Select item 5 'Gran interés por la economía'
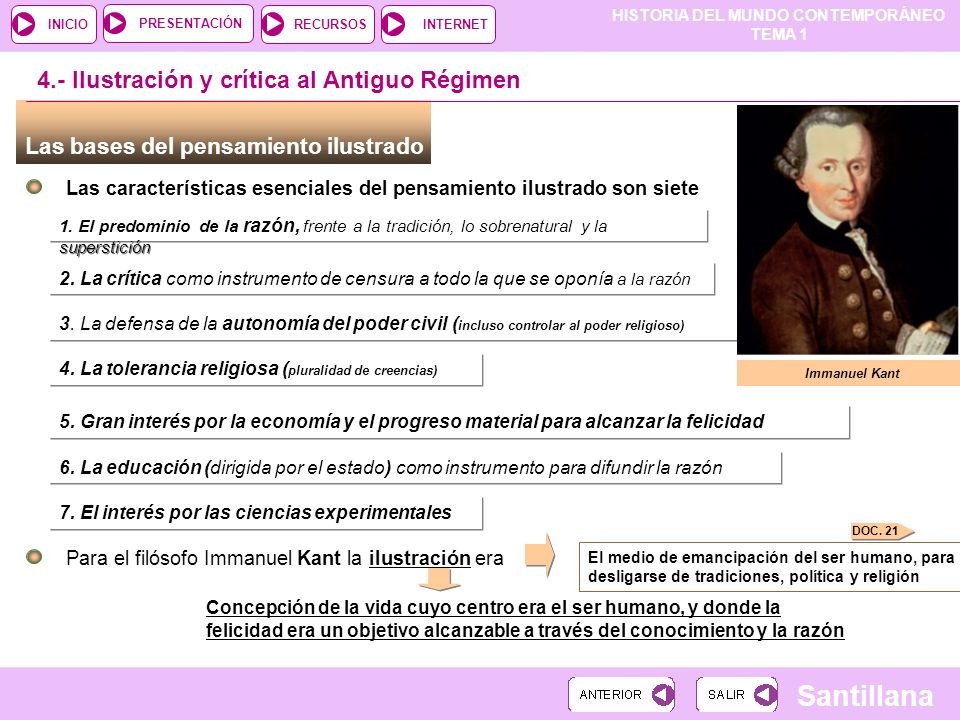This screenshot has height=720, width=960. click(x=450, y=422)
